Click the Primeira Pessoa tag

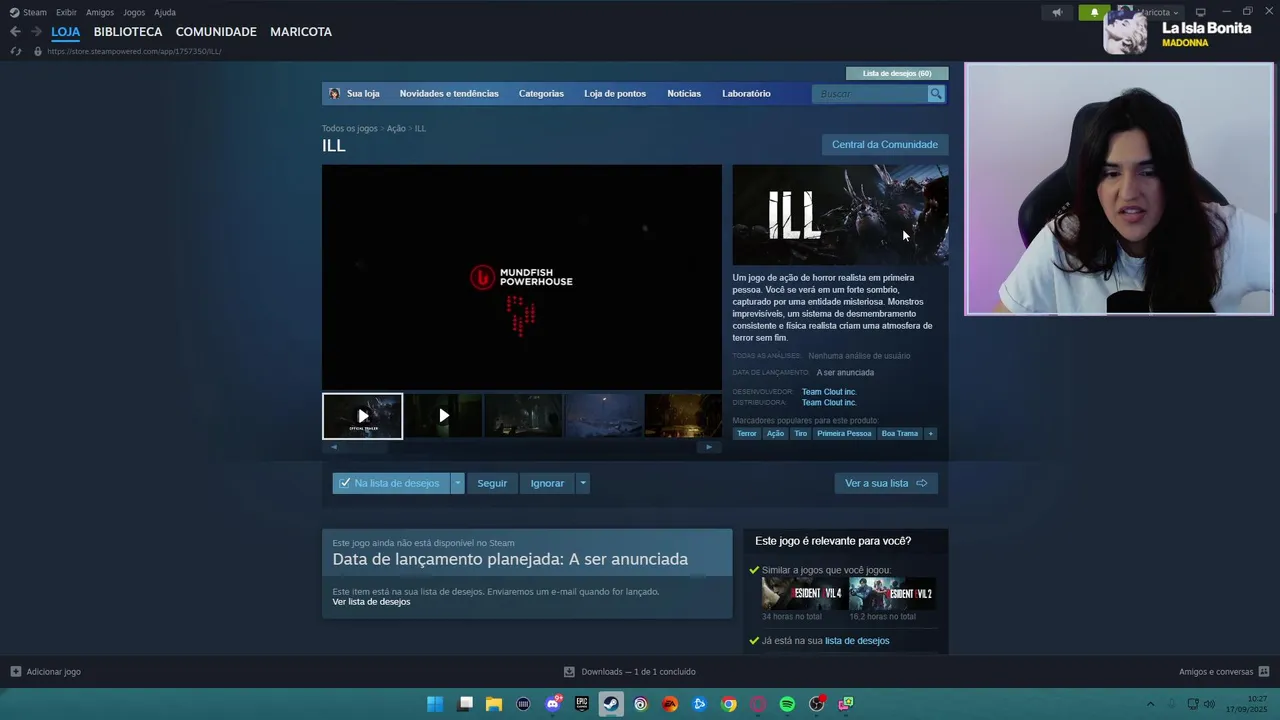(844, 433)
